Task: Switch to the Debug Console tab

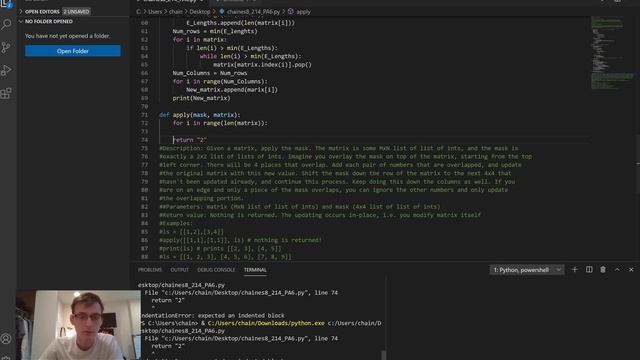Action: (x=216, y=270)
